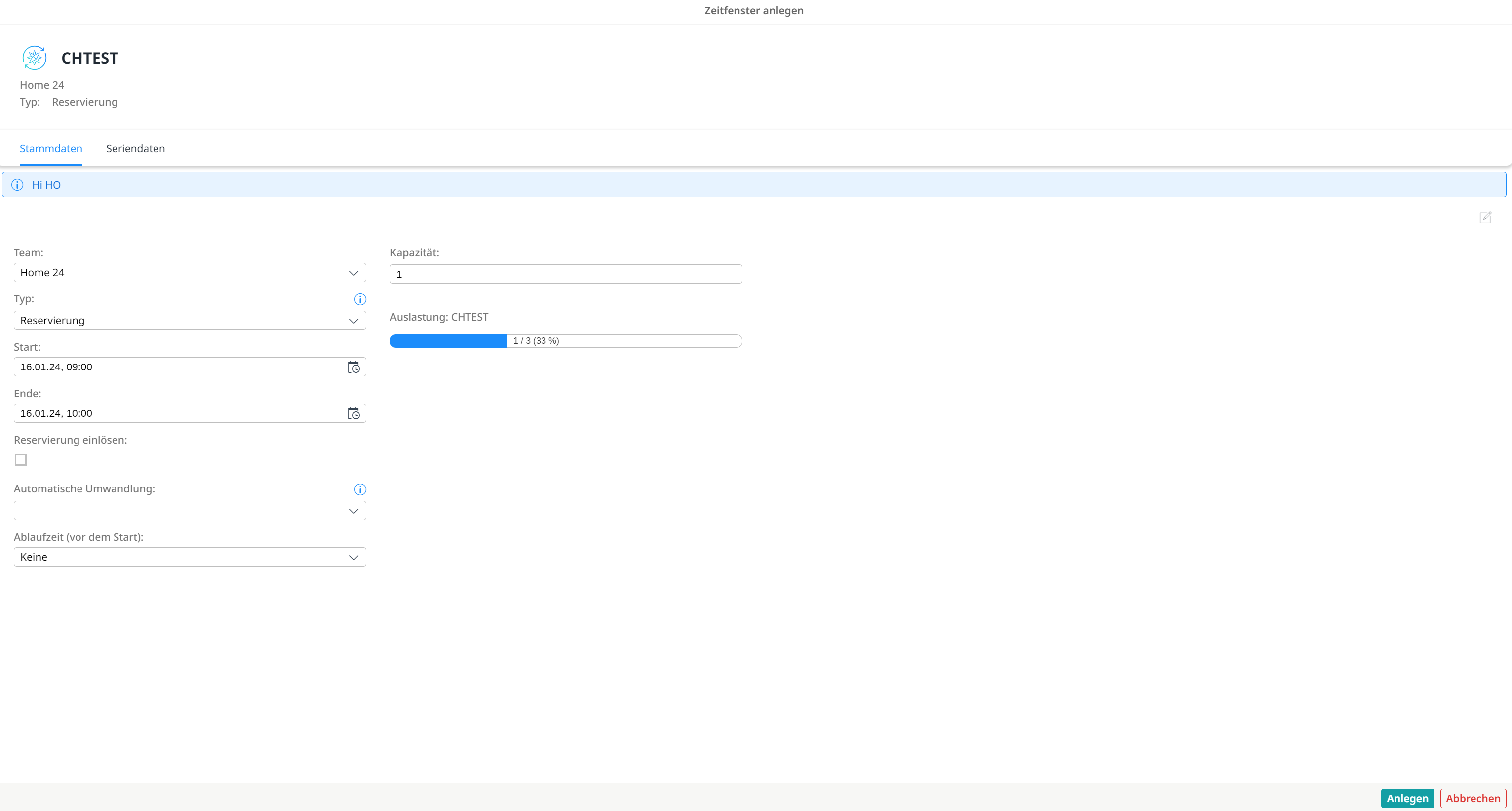The image size is (1512, 811).
Task: Click into the Kapazität input field
Action: pos(565,274)
